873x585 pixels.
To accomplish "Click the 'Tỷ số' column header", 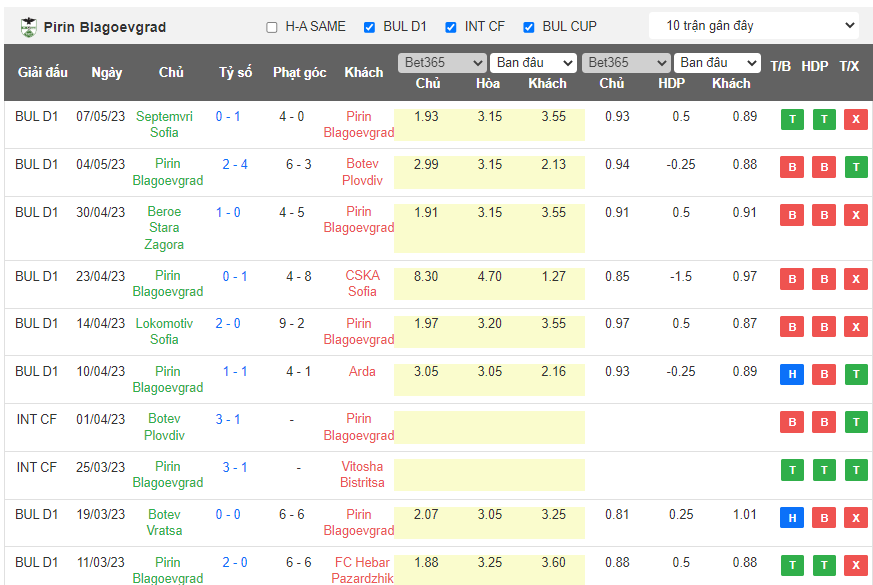I will coord(236,73).
